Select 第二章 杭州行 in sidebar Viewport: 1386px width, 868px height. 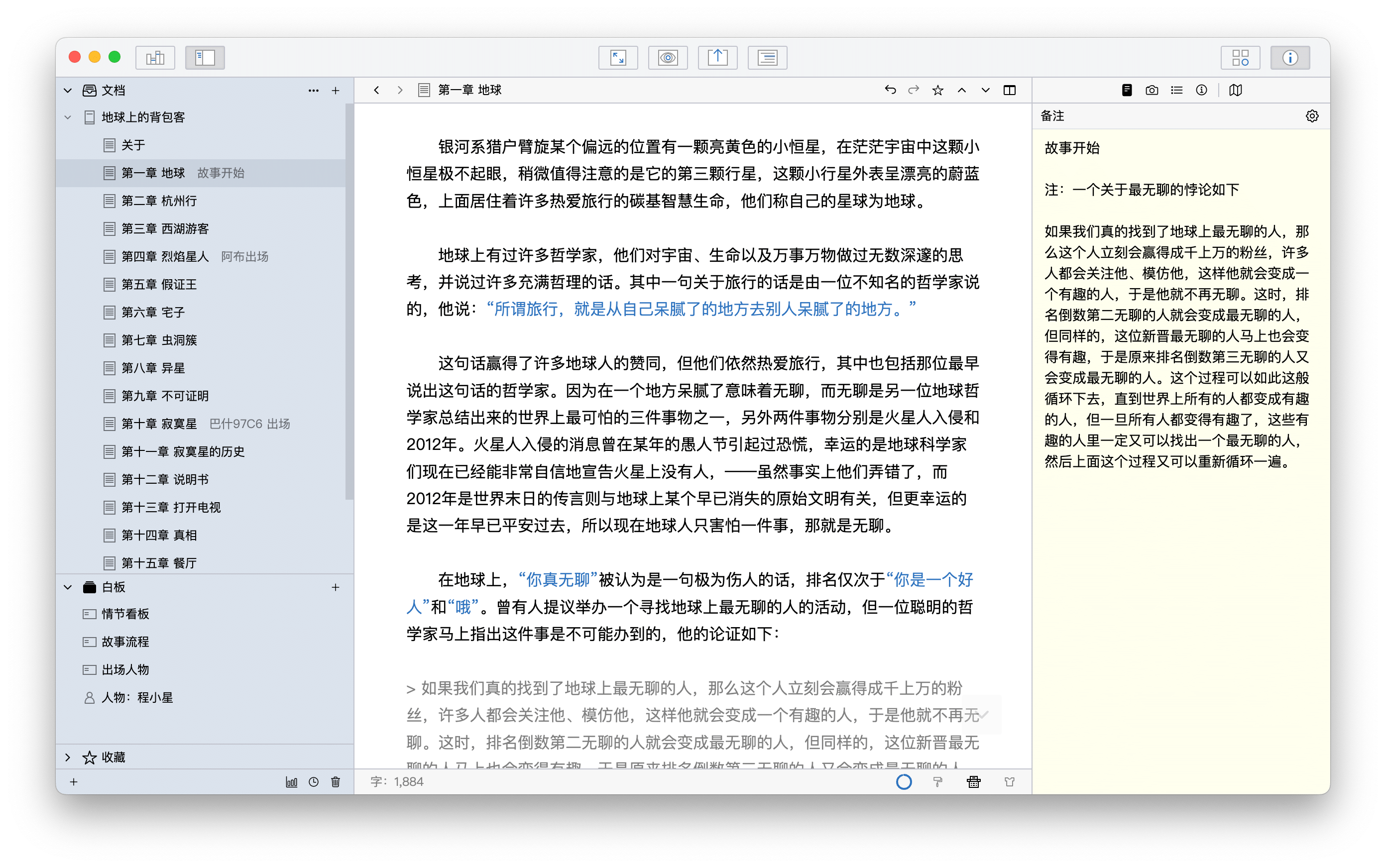[200, 201]
